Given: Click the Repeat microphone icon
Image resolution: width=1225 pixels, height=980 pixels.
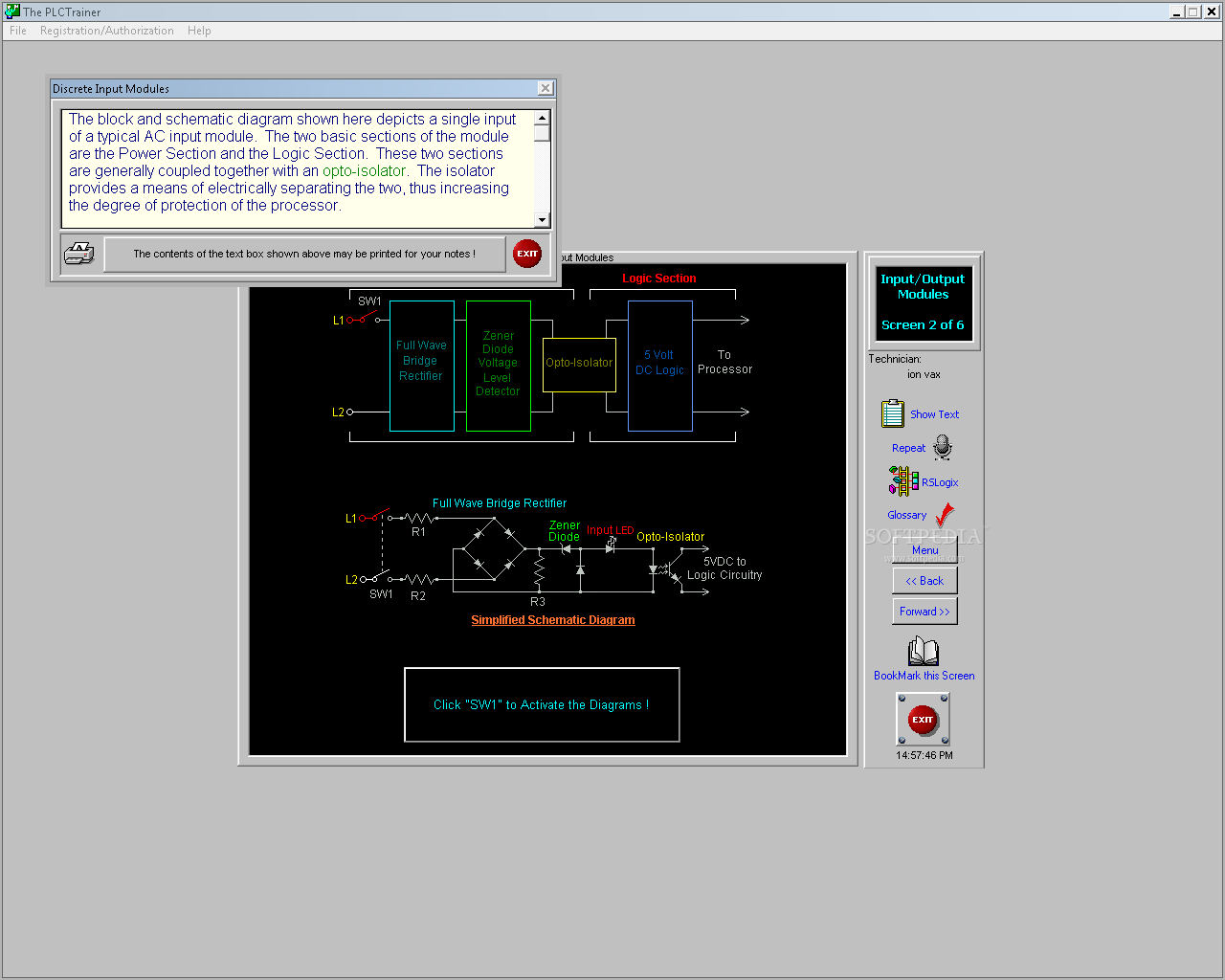Looking at the screenshot, I should [943, 447].
